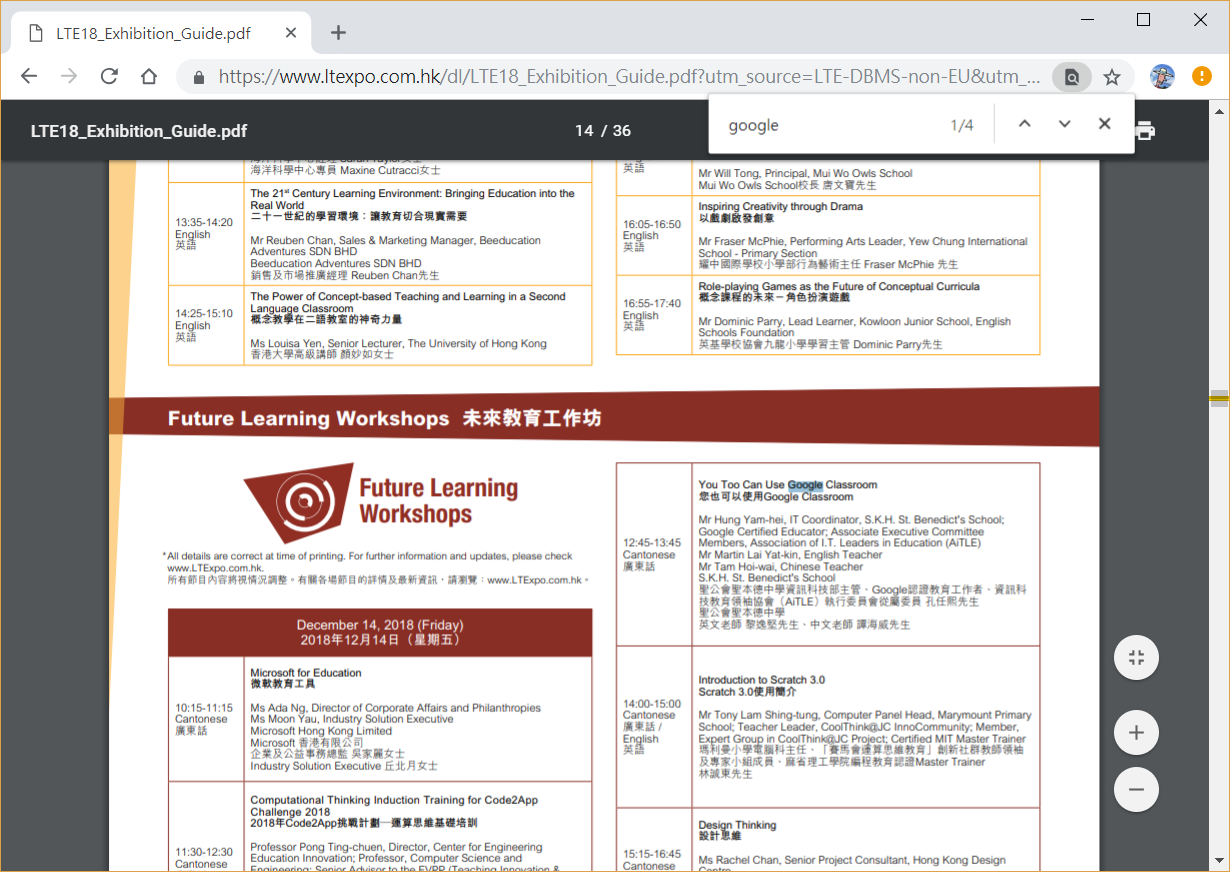Minimize the browser window
The height and width of the screenshot is (872, 1230).
(1088, 20)
